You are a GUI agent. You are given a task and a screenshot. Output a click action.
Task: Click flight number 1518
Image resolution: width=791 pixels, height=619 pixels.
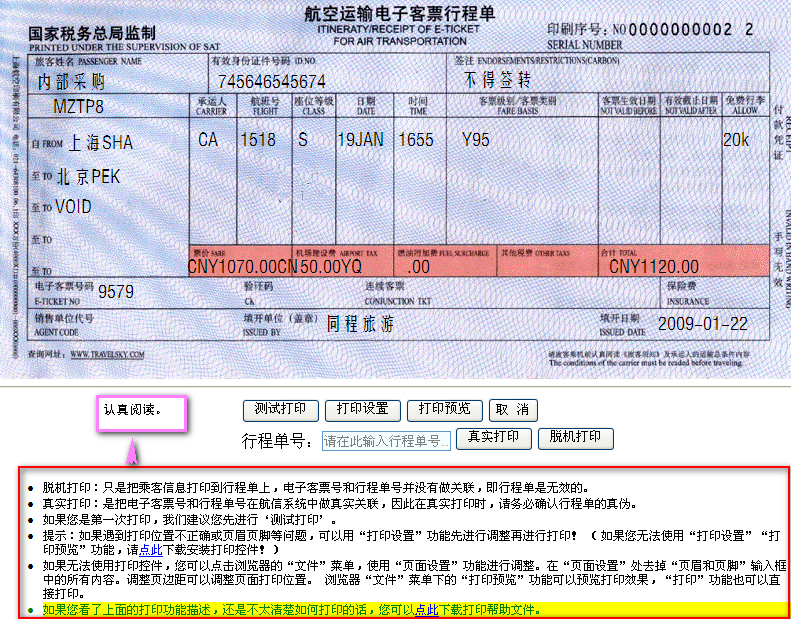[258, 140]
